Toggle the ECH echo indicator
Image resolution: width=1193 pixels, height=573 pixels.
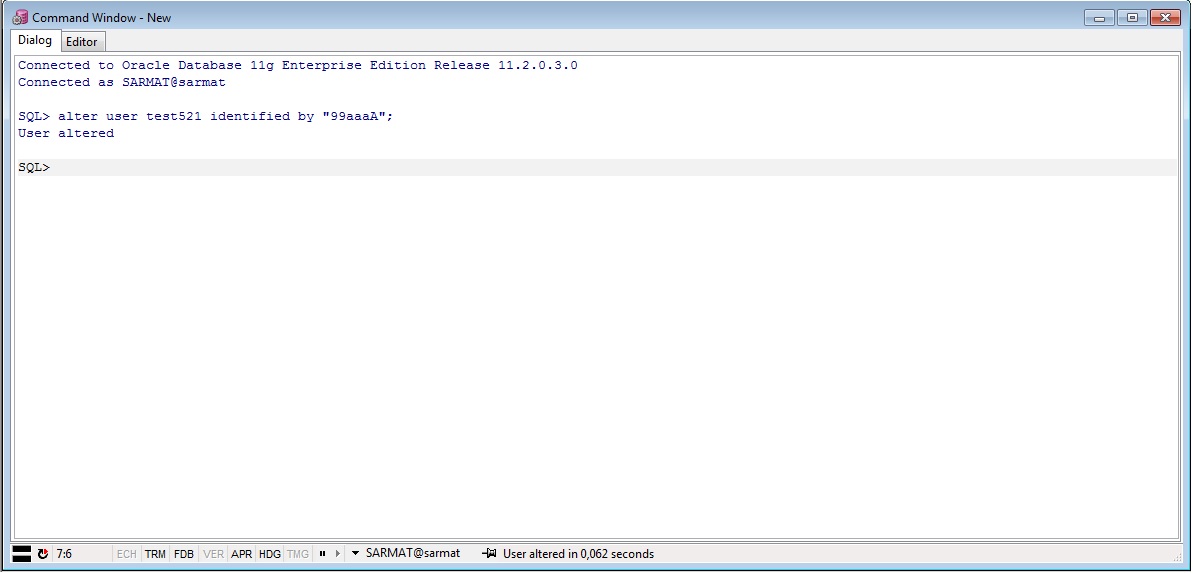coord(126,554)
